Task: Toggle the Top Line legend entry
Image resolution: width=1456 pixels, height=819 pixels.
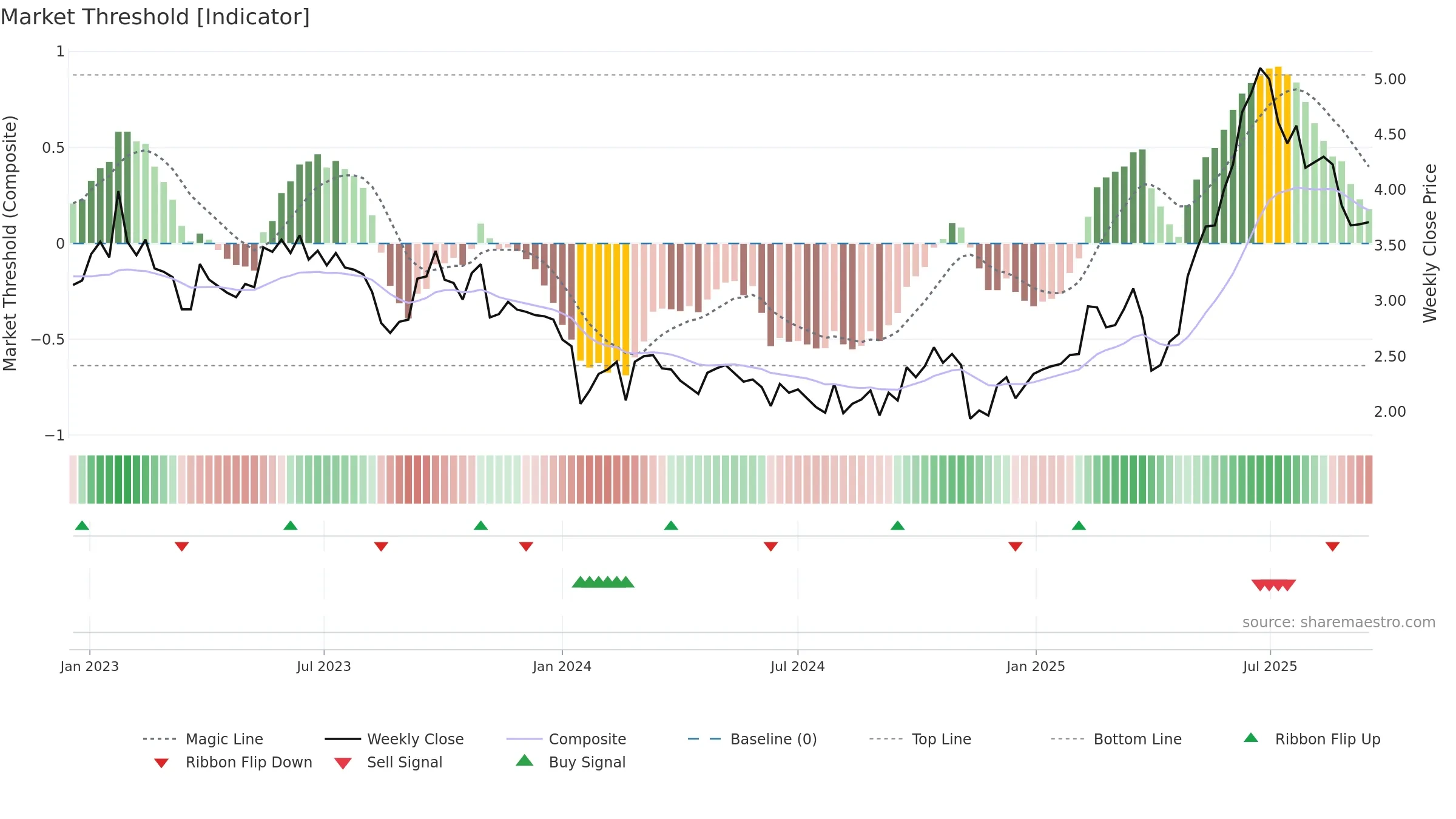Action: (x=920, y=739)
